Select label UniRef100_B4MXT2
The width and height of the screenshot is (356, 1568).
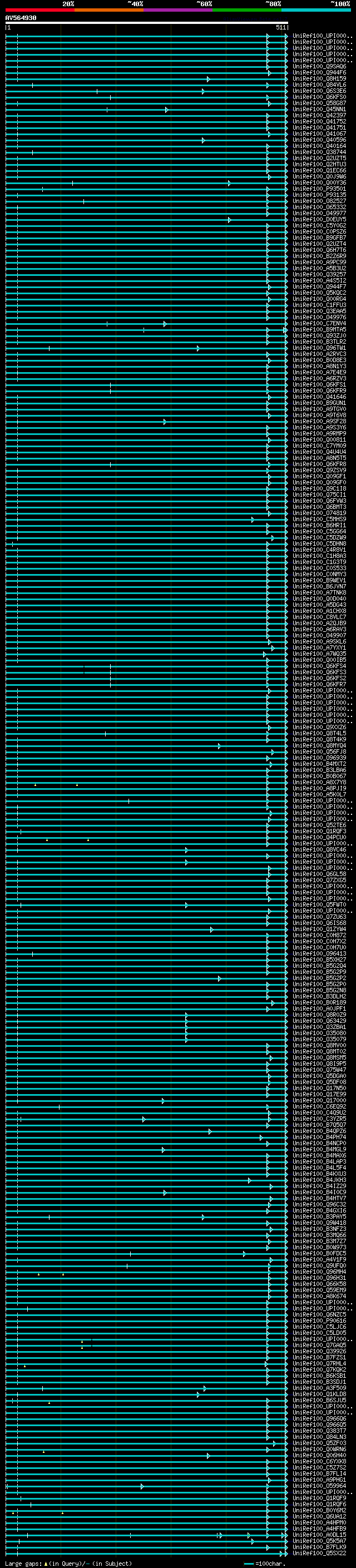319,764
